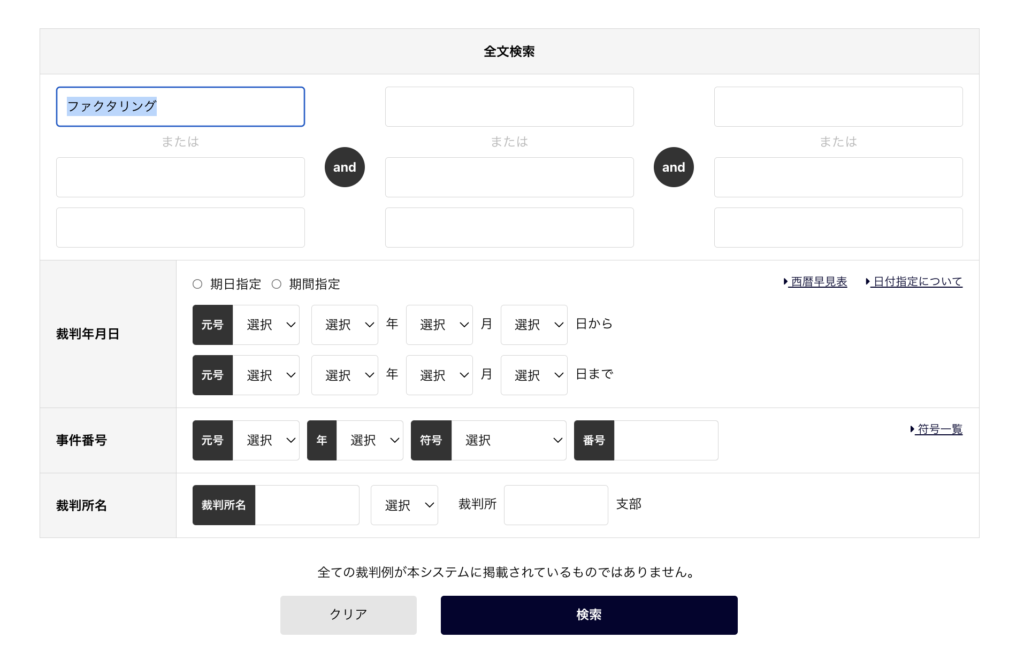Select the 期日指定 radio button

pos(197,284)
